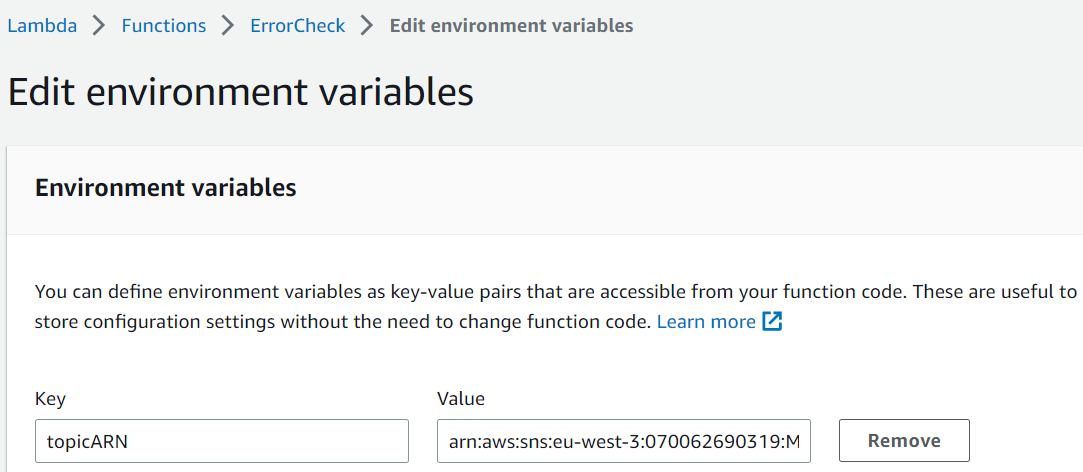Screen dimensions: 1083x472
Task: Click the chevron separator after ErrorCheck
Action: (367, 26)
